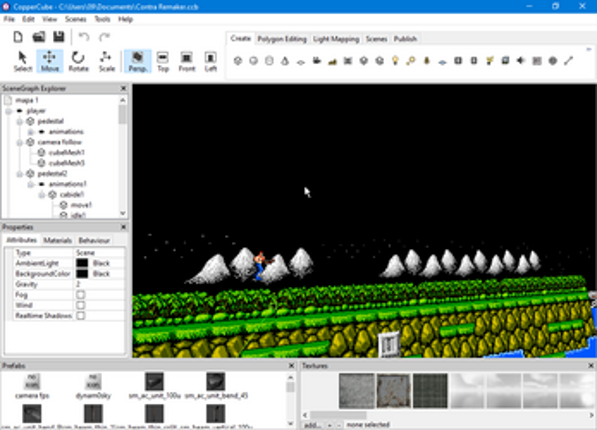Enable the Realtime Shadows checkbox
The height and width of the screenshot is (430, 597).
click(80, 316)
